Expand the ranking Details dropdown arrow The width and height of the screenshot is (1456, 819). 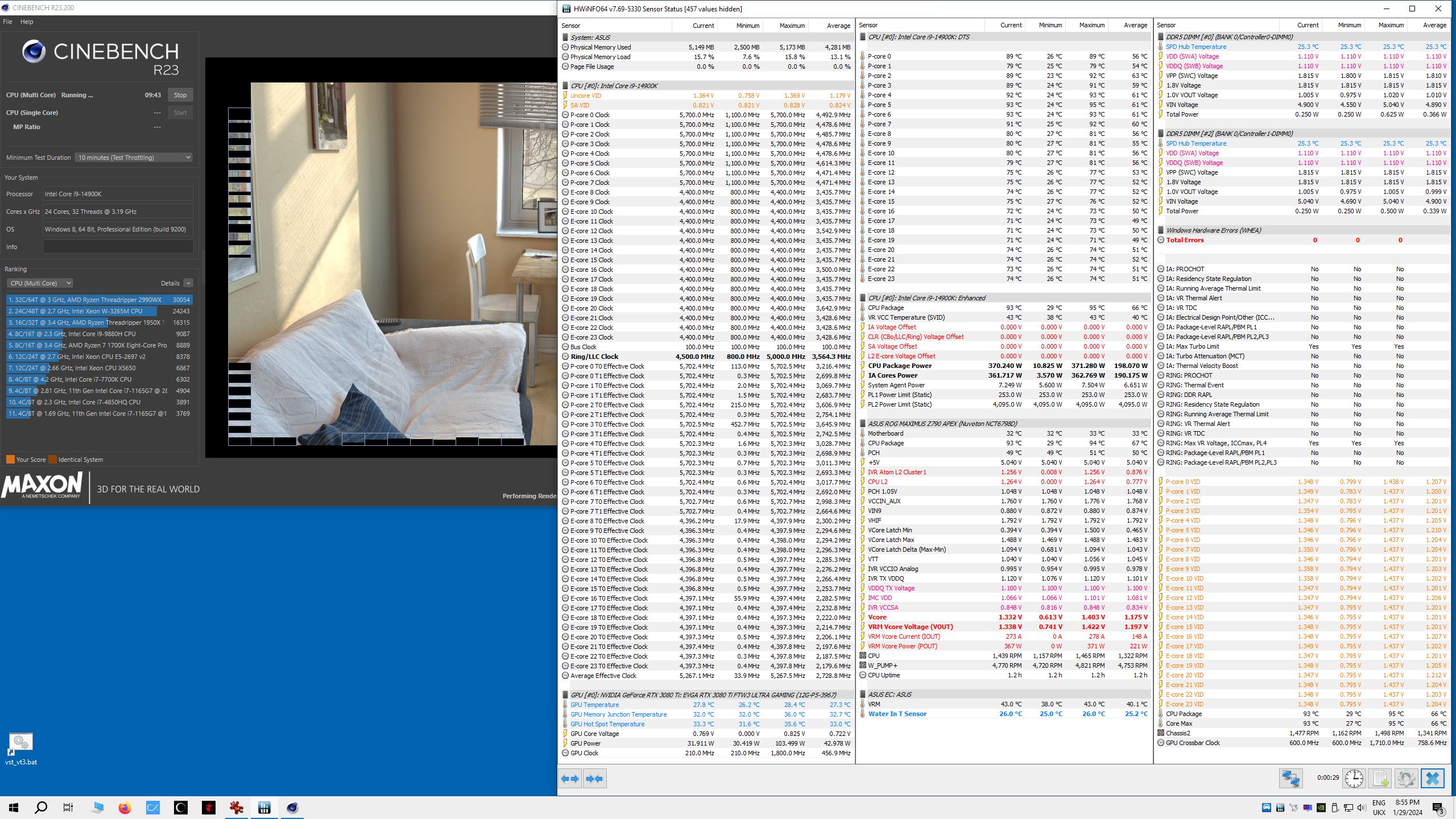(x=188, y=283)
